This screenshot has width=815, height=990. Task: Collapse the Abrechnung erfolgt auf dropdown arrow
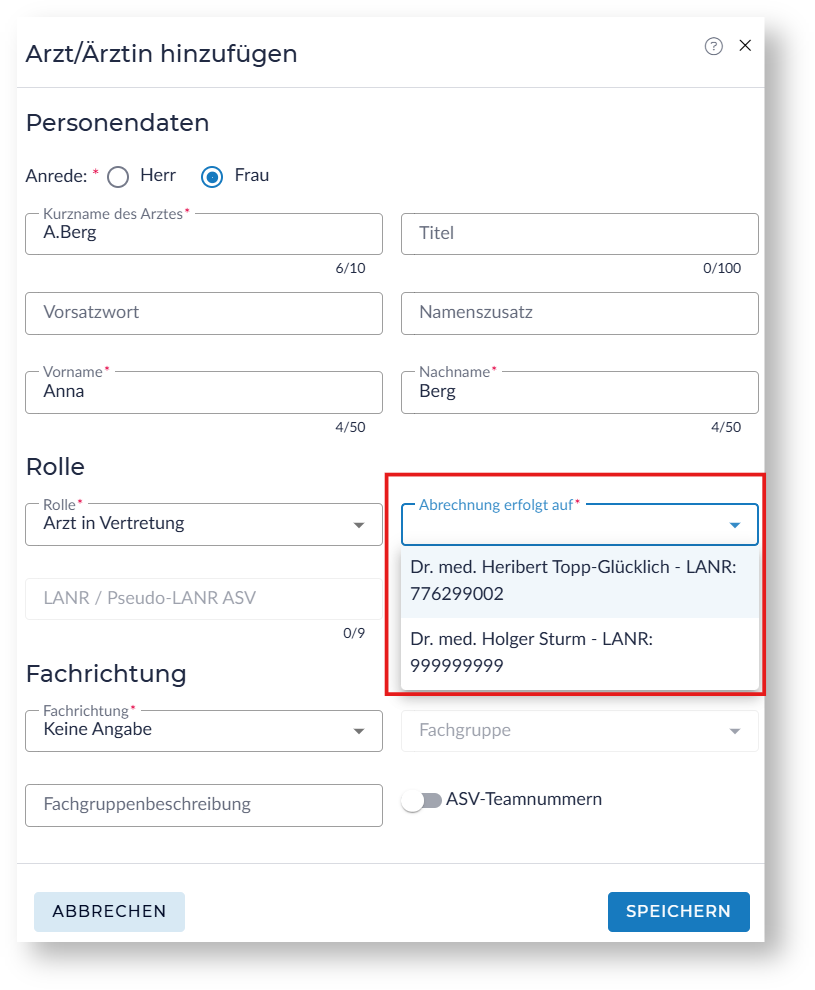pos(735,525)
